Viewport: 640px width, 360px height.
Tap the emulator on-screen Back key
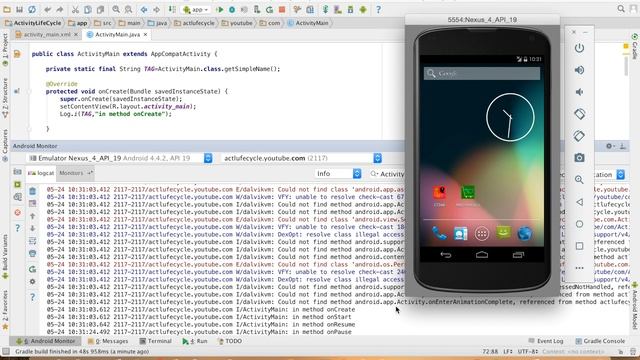click(446, 255)
